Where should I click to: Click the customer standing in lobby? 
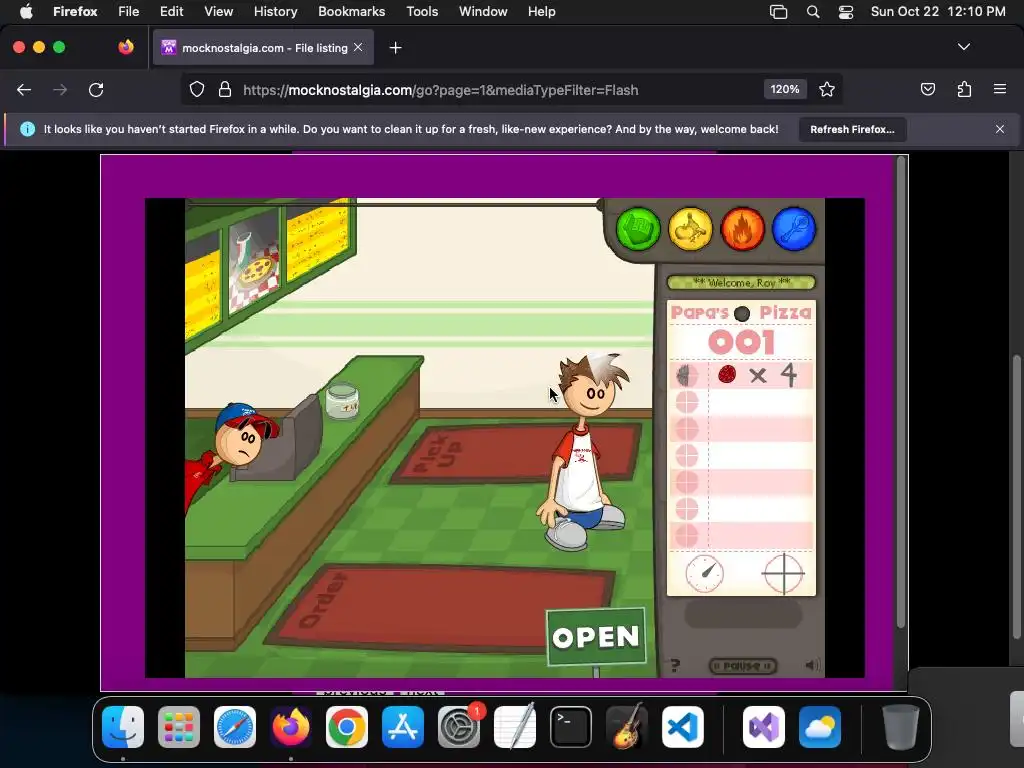click(x=583, y=451)
